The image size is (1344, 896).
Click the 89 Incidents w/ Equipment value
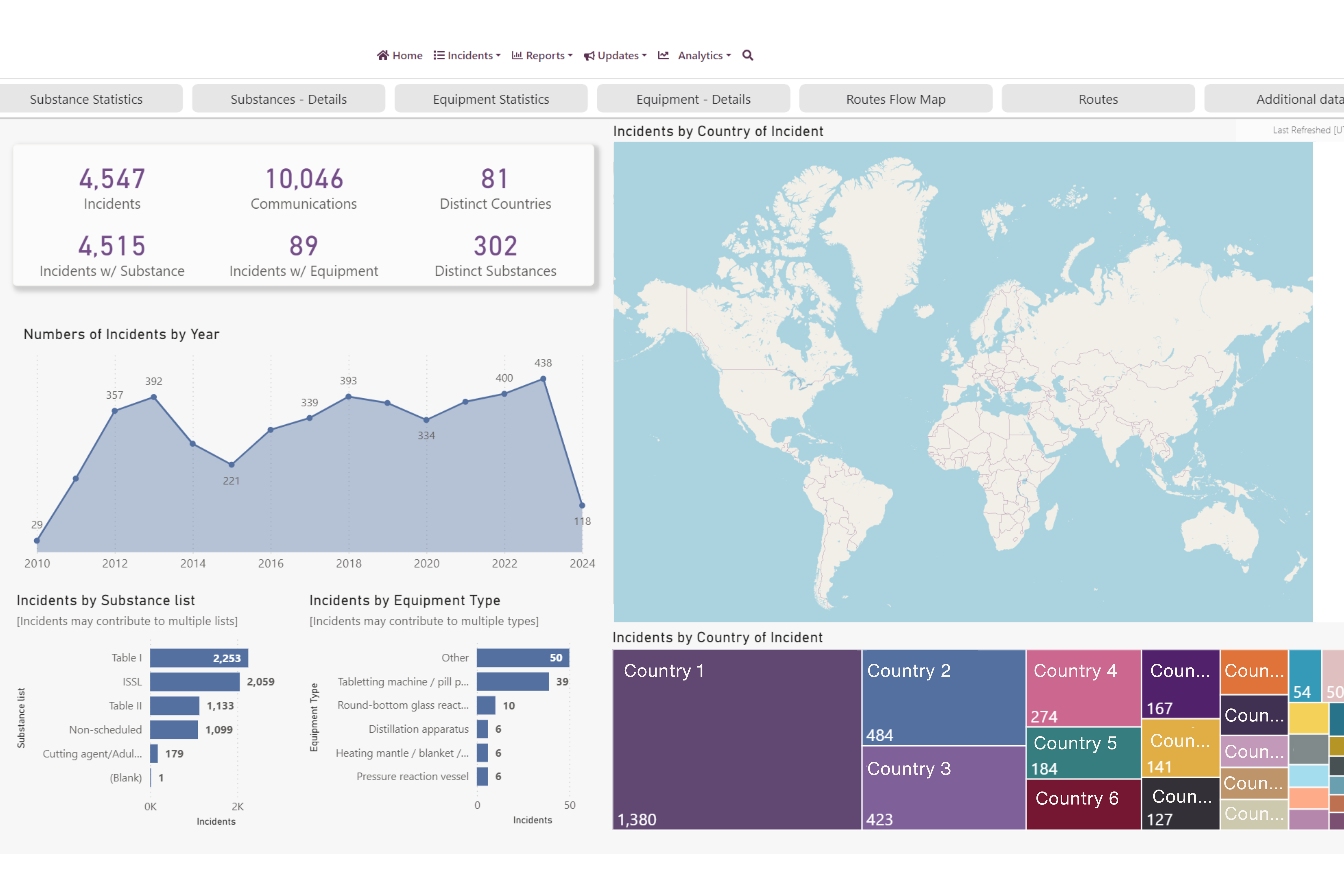[x=303, y=246]
